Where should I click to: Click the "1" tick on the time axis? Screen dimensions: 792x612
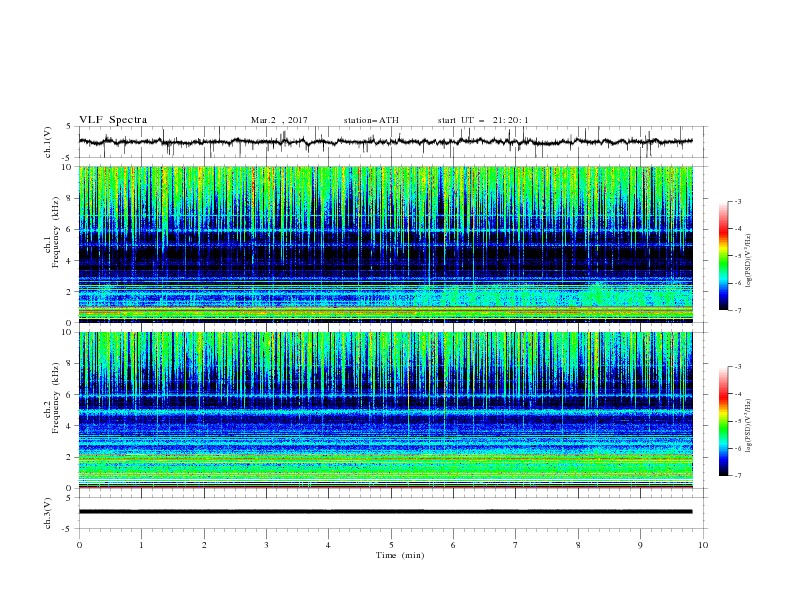point(142,545)
